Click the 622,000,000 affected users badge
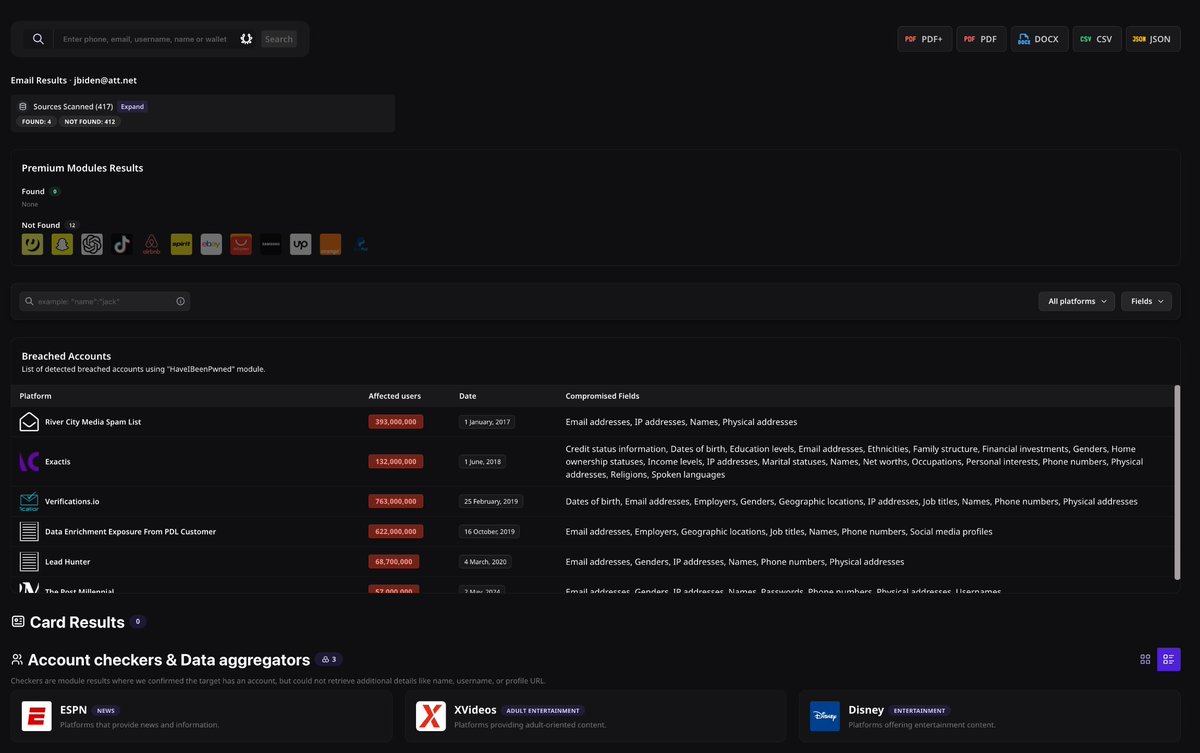Viewport: 1200px width, 753px height. point(395,532)
